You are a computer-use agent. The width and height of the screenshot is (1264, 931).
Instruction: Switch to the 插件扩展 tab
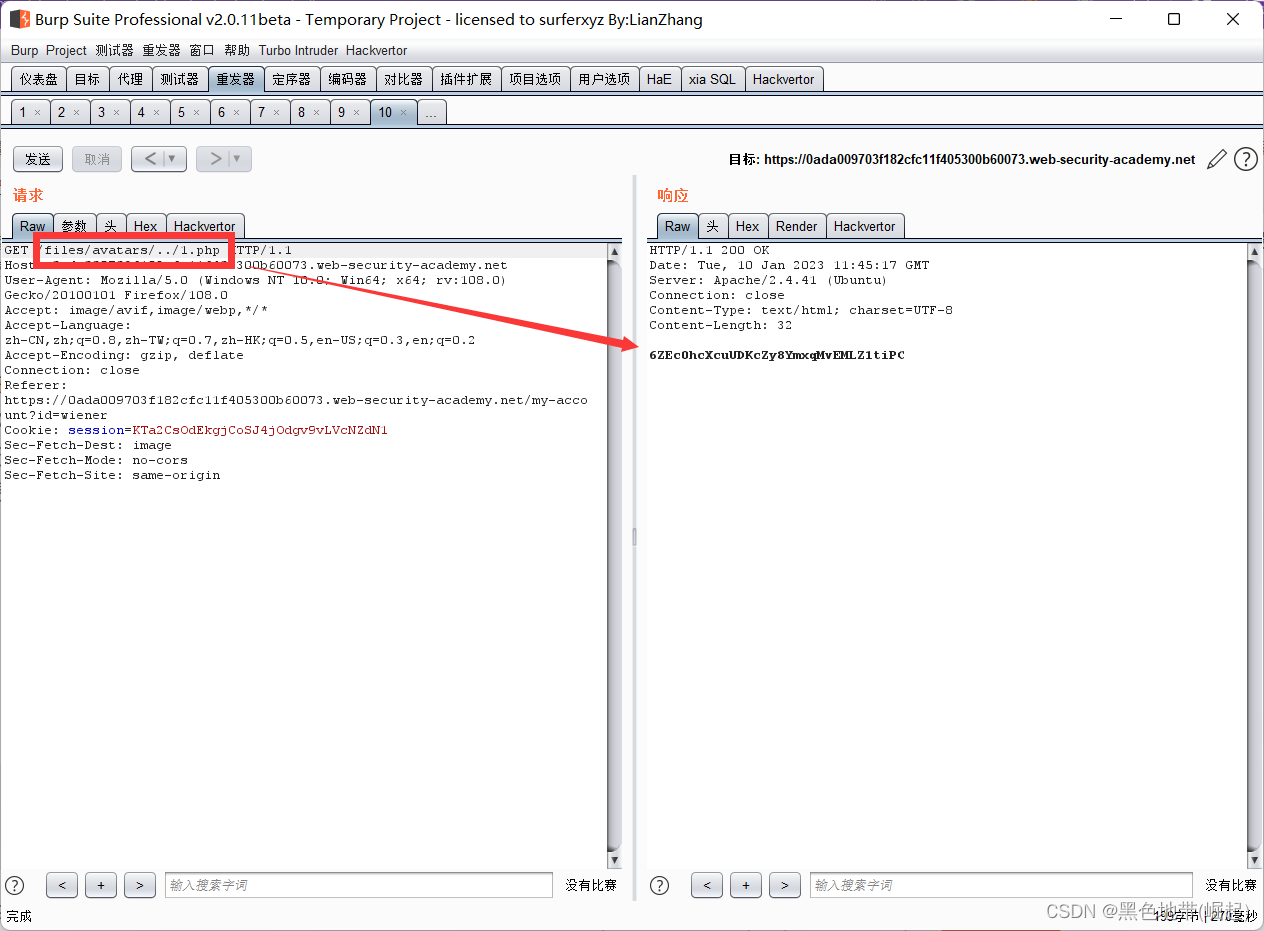click(466, 79)
